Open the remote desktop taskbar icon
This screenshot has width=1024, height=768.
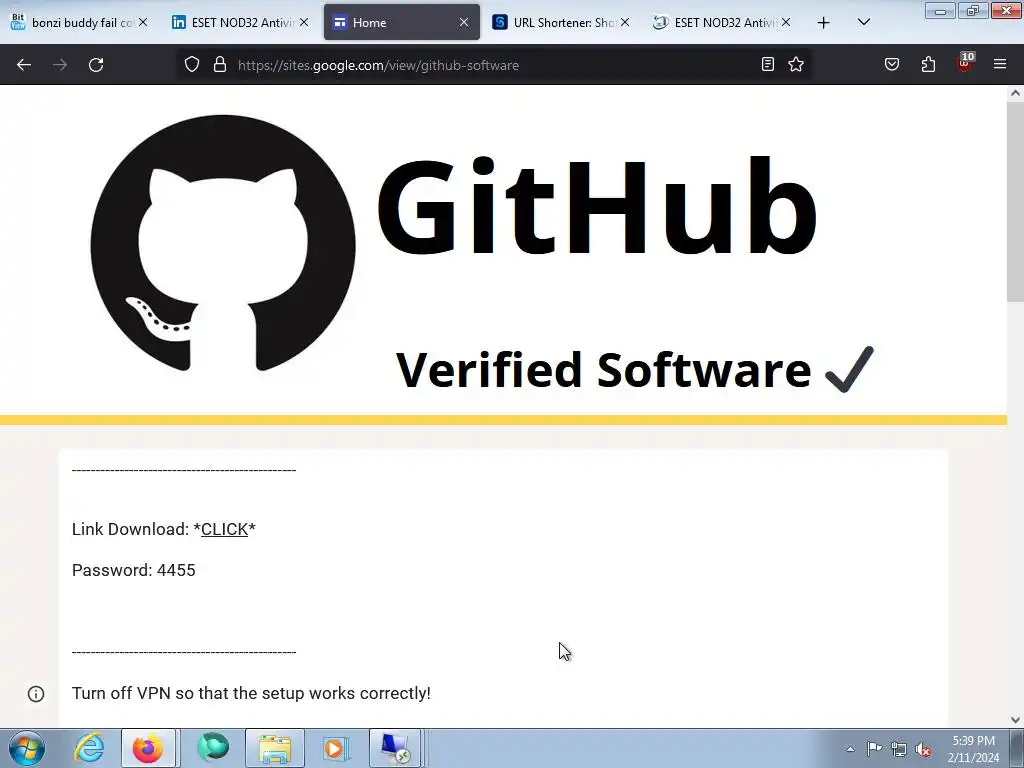396,748
